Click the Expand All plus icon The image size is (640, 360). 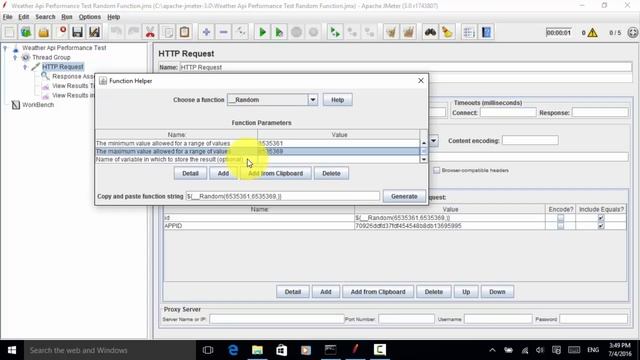(206, 32)
